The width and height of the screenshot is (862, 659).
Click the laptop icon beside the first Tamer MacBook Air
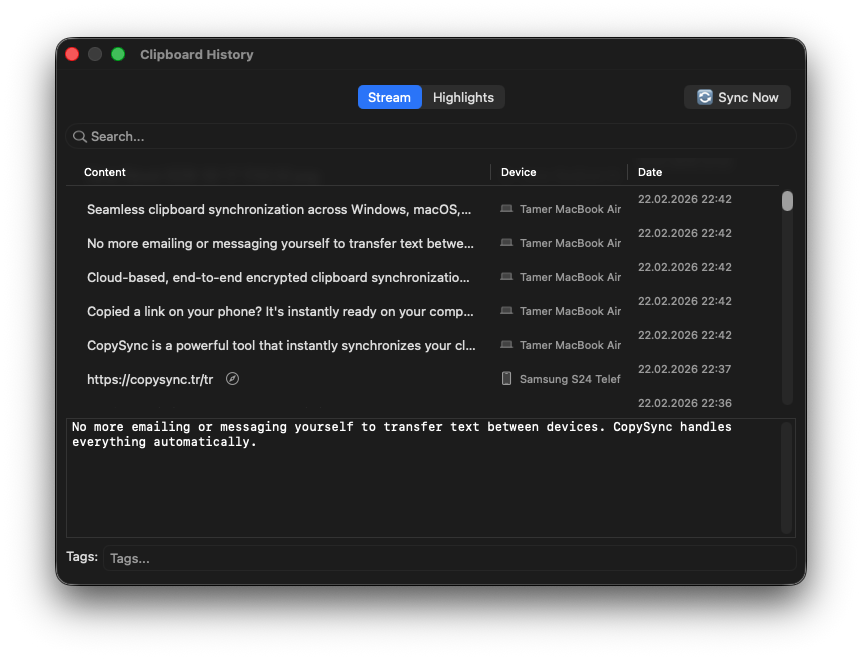click(505, 208)
